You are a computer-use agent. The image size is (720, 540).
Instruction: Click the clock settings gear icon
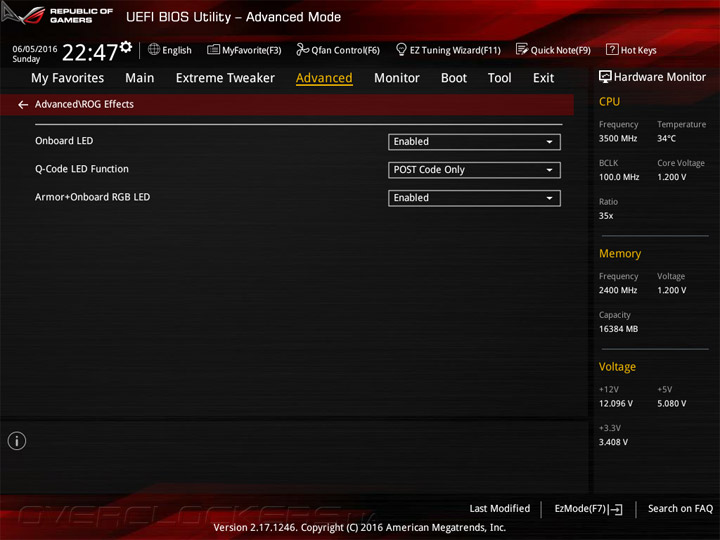click(x=126, y=47)
